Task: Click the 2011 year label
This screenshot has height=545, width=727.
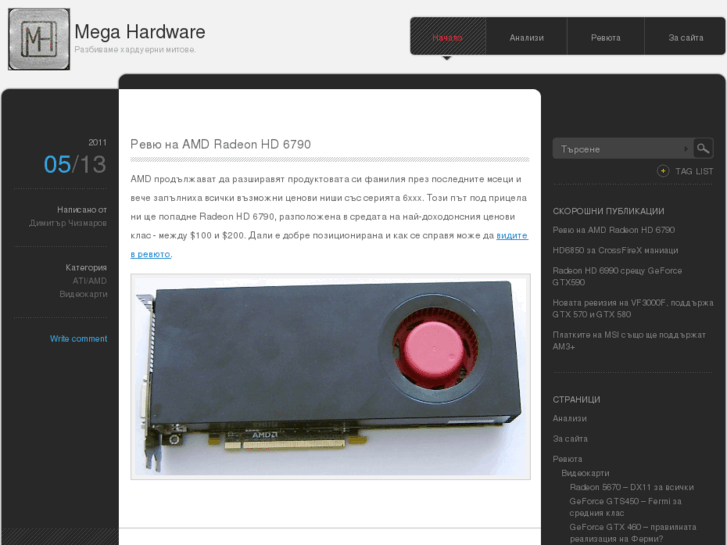Action: (97, 142)
